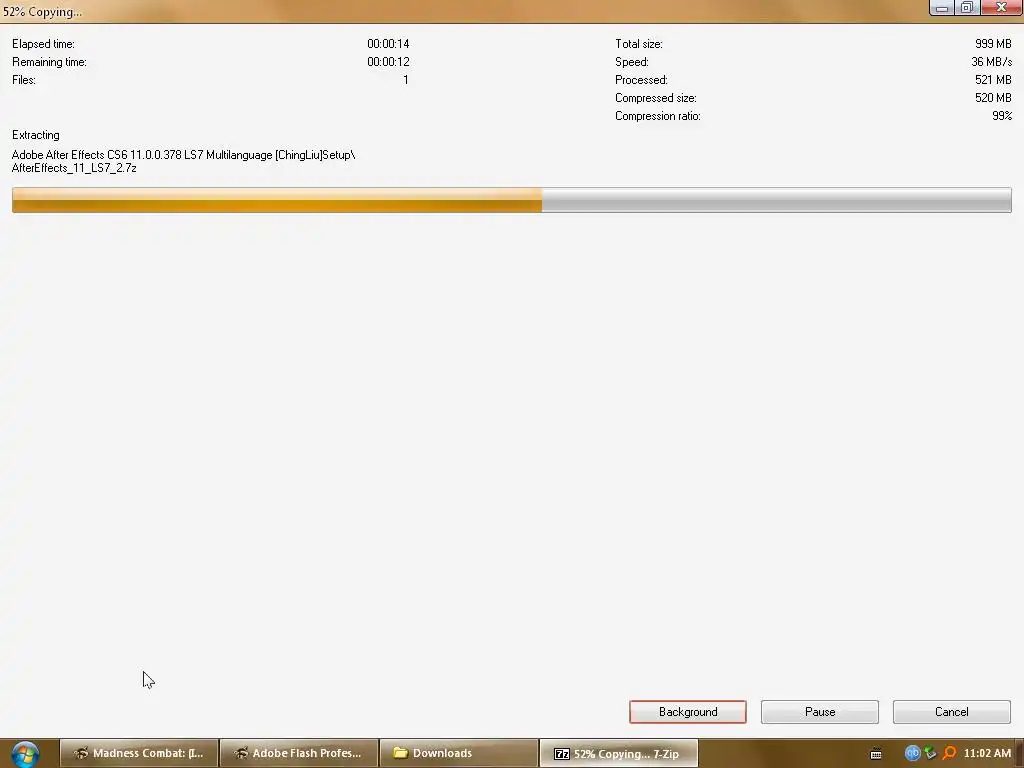
Task: Click the Compressed size value 520 MB
Action: tap(993, 98)
